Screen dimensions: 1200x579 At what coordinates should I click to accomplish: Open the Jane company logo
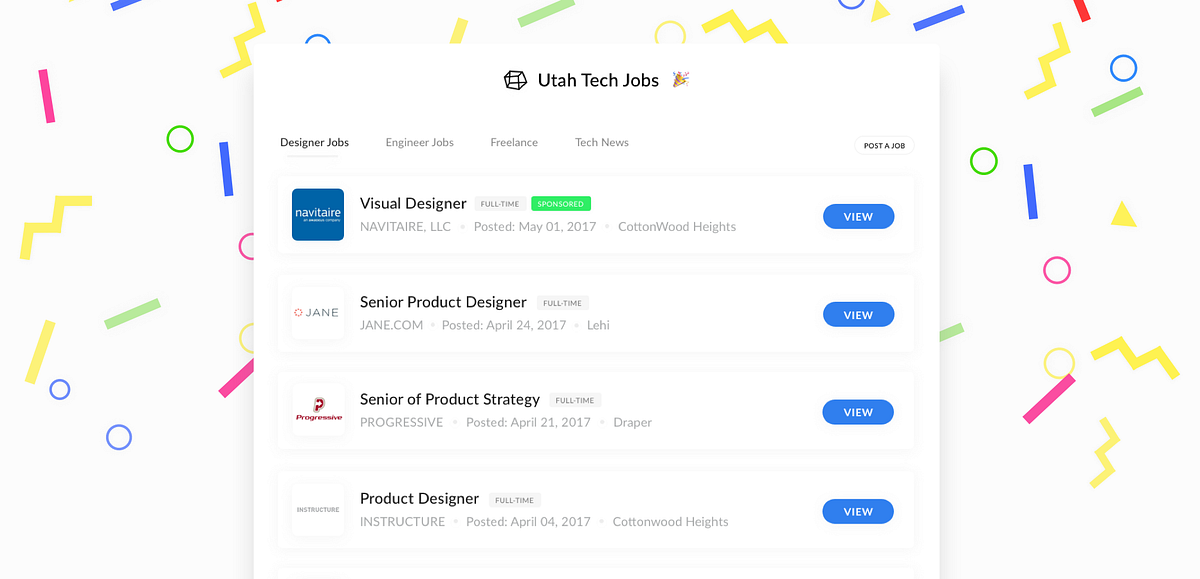pos(318,312)
